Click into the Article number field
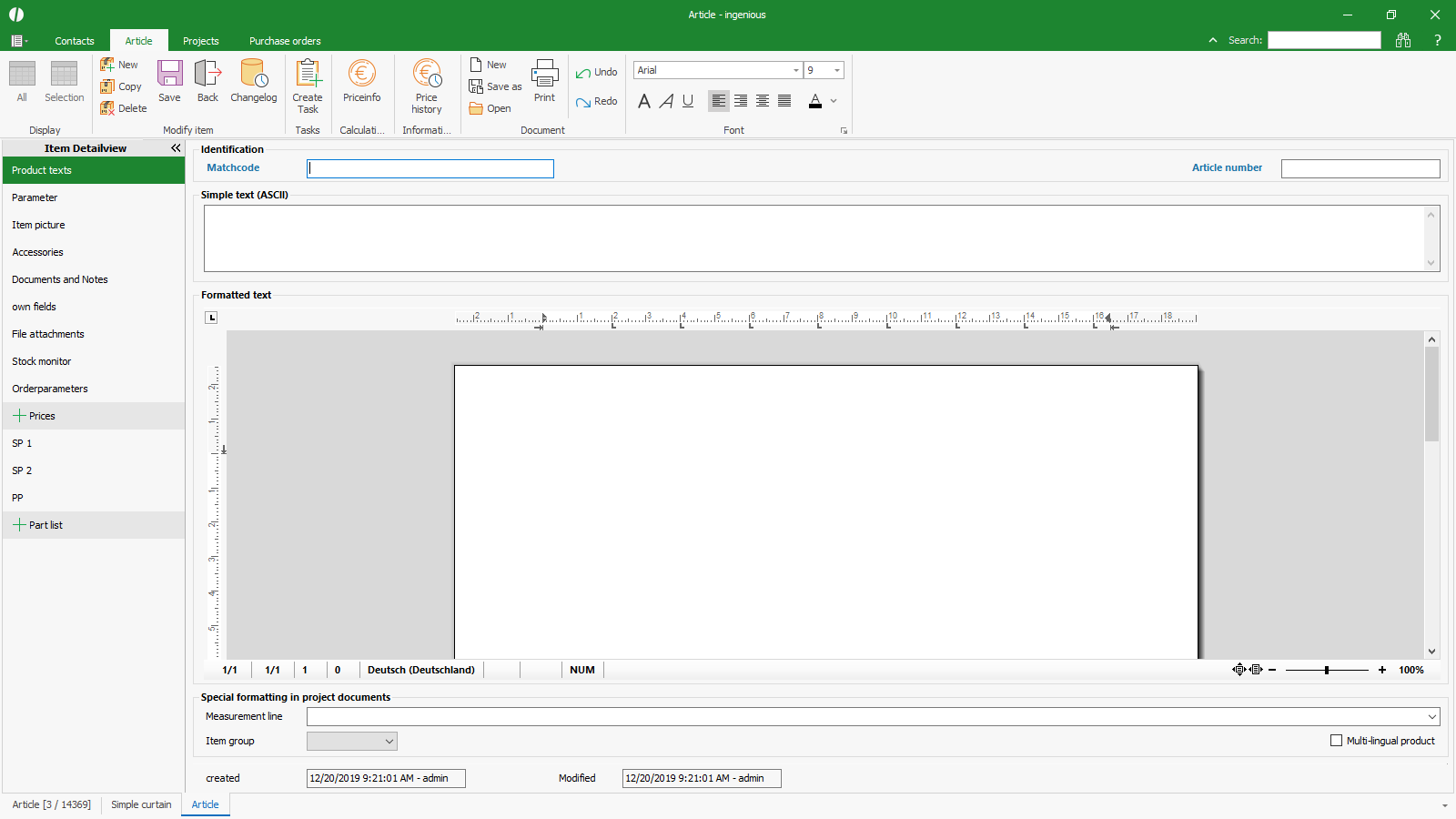The height and width of the screenshot is (819, 1456). (1360, 168)
